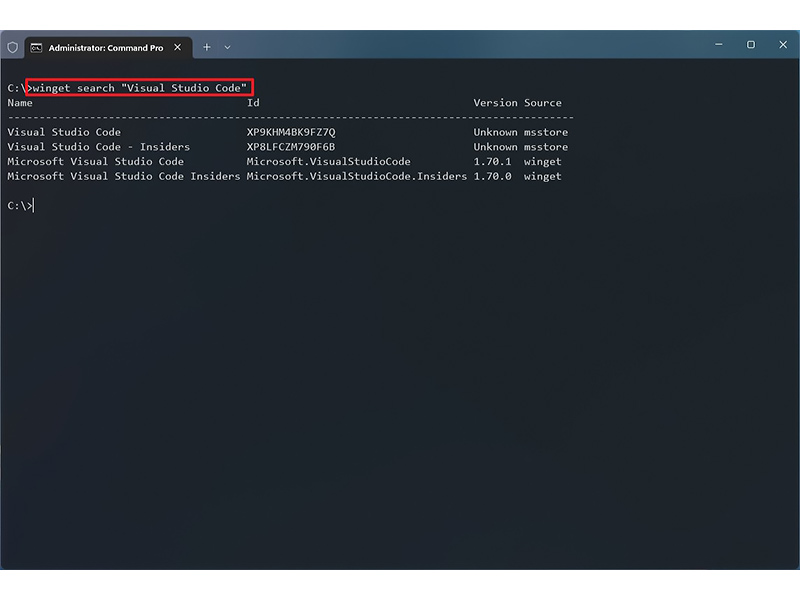Click the 'Microsoft Visual Studio Code Insiders' name
The image size is (800, 600).
123,176
